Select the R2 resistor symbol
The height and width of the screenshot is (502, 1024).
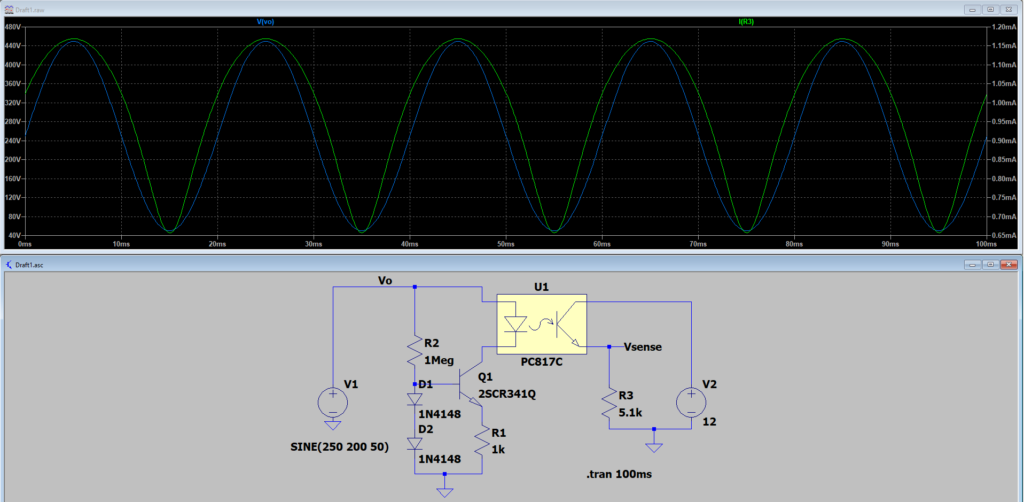coord(414,352)
